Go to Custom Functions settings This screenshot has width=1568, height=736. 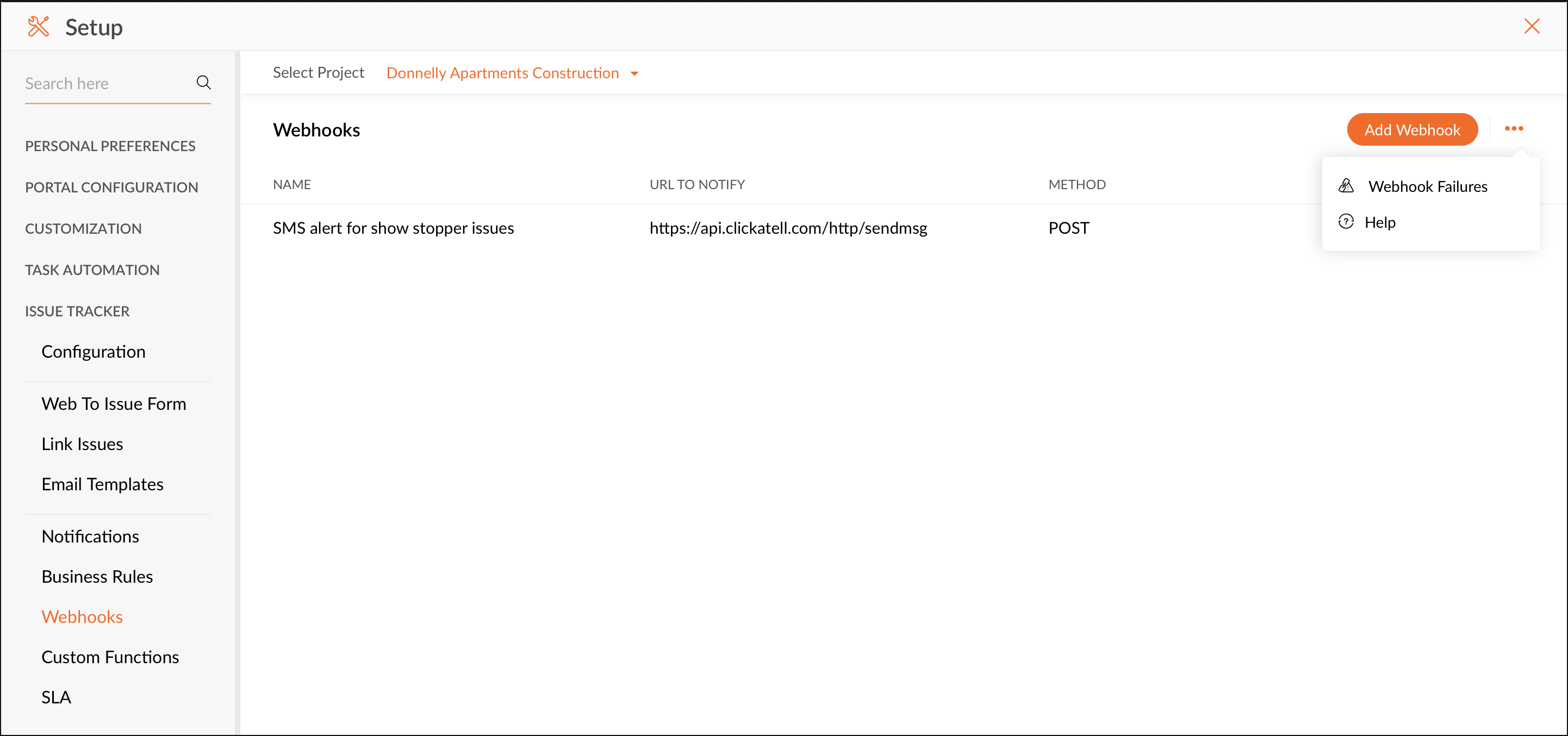point(110,657)
